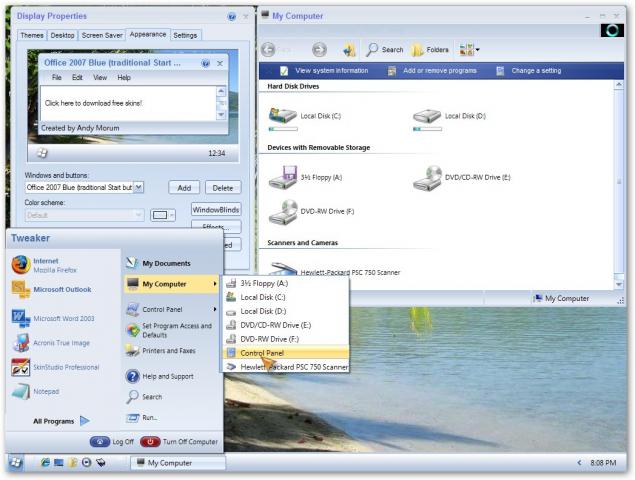Select Local Disk (C:) in submenu
The image size is (635, 480).
286,297
